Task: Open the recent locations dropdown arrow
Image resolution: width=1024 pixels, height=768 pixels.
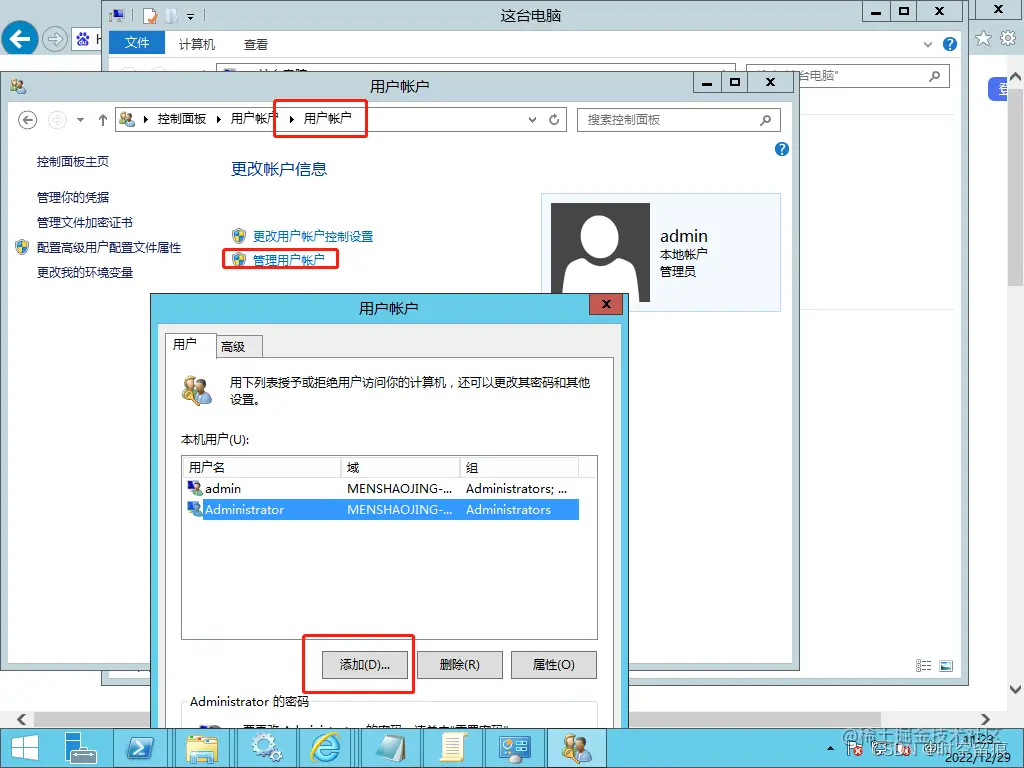Action: point(80,120)
